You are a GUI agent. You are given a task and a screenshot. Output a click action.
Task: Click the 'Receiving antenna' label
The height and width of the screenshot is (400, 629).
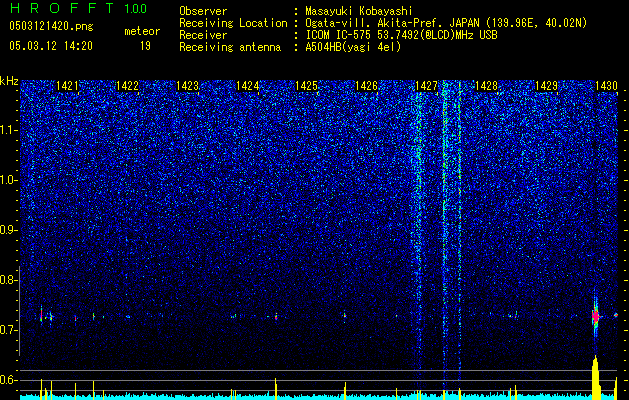pyautogui.click(x=230, y=47)
